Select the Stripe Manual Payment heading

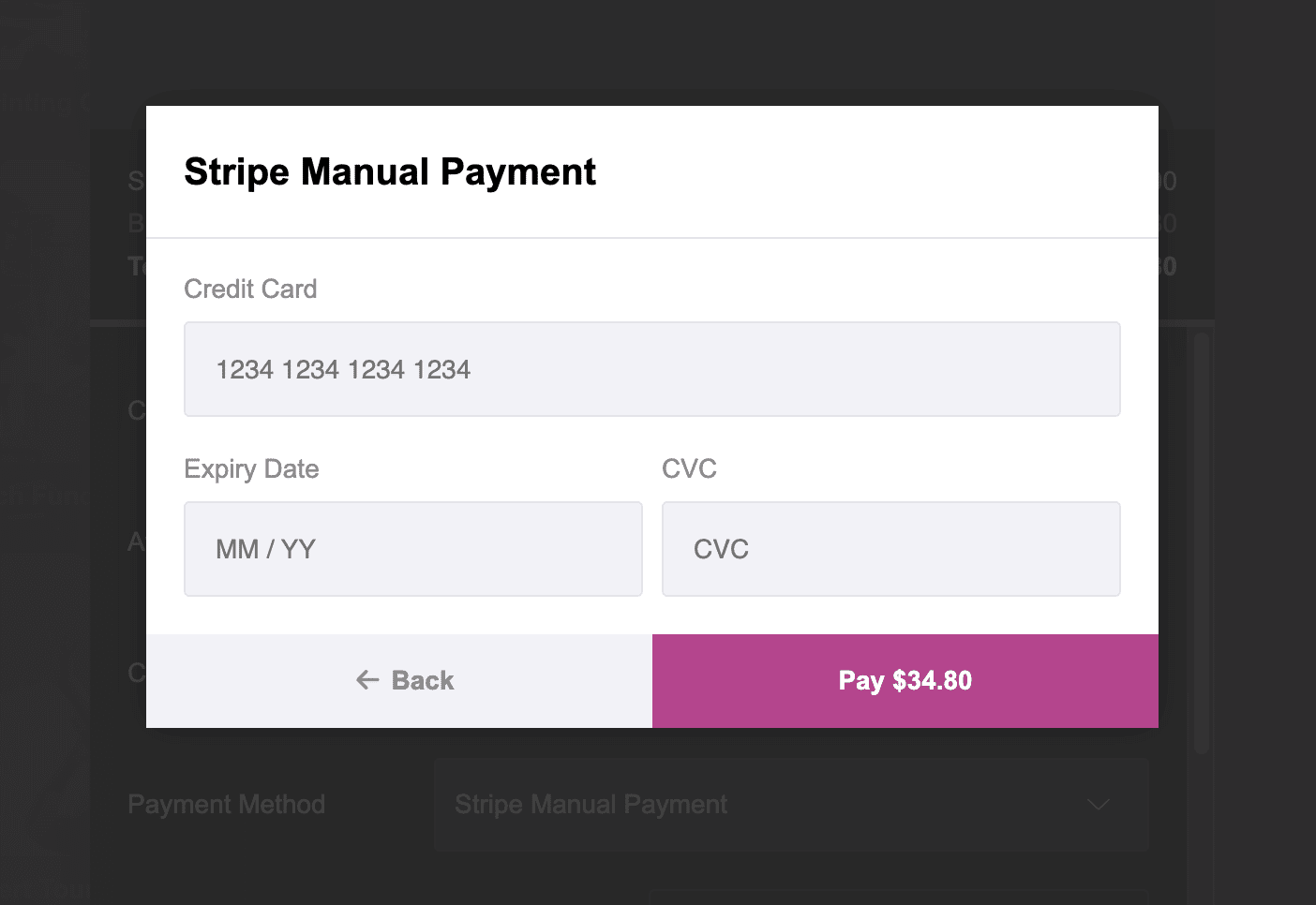click(x=389, y=171)
